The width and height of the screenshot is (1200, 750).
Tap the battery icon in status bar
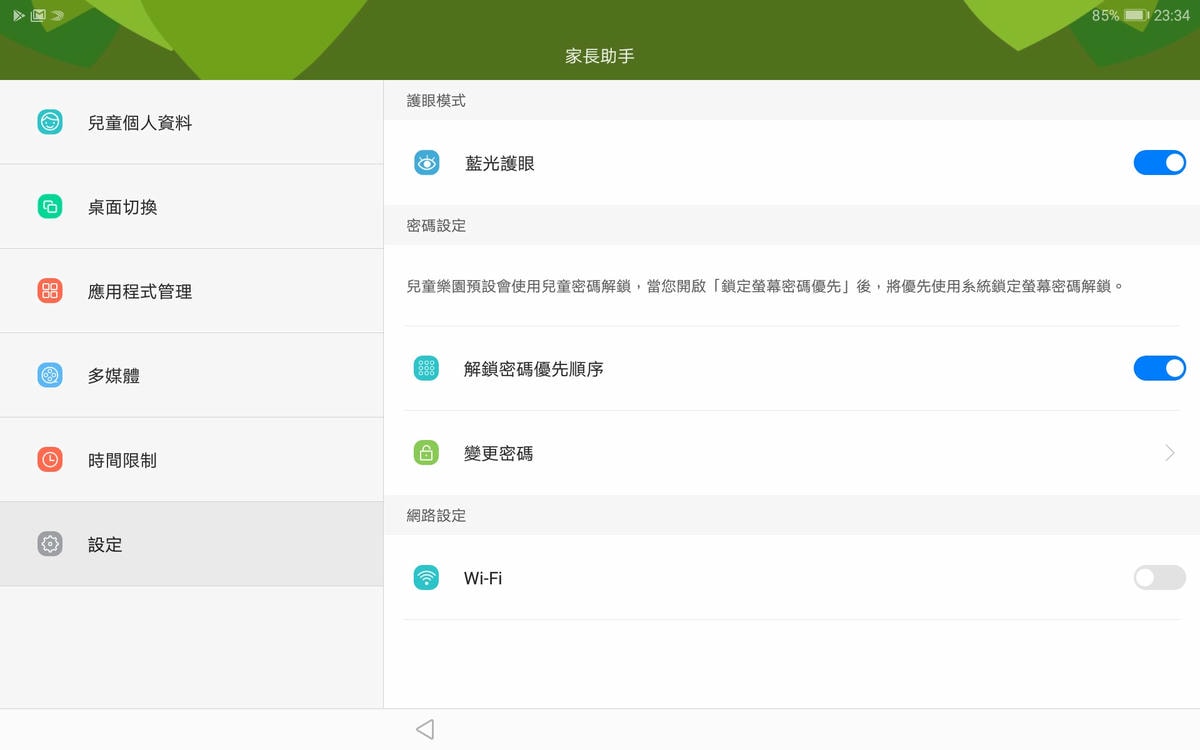[x=1135, y=16]
